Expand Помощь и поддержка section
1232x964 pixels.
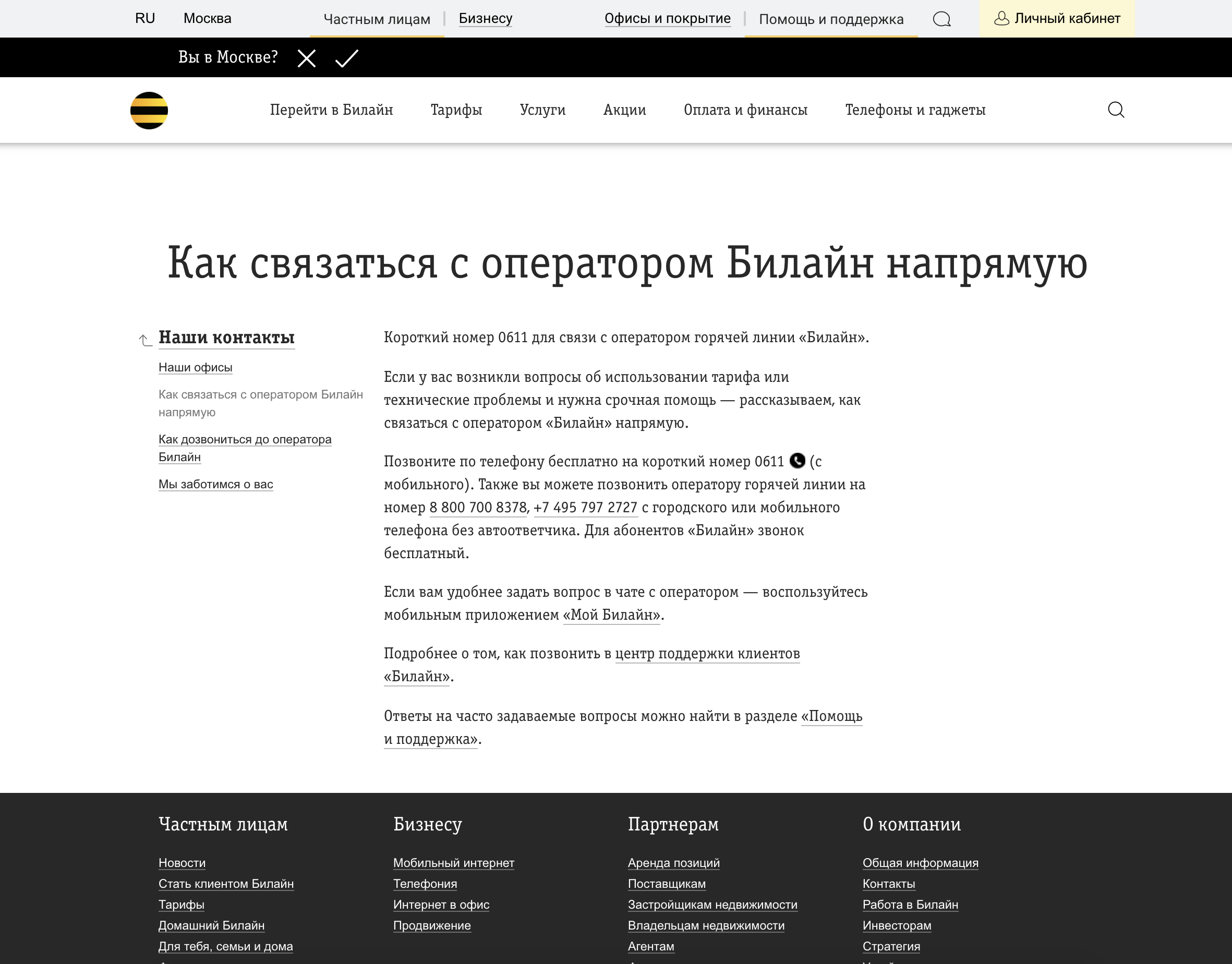point(831,19)
